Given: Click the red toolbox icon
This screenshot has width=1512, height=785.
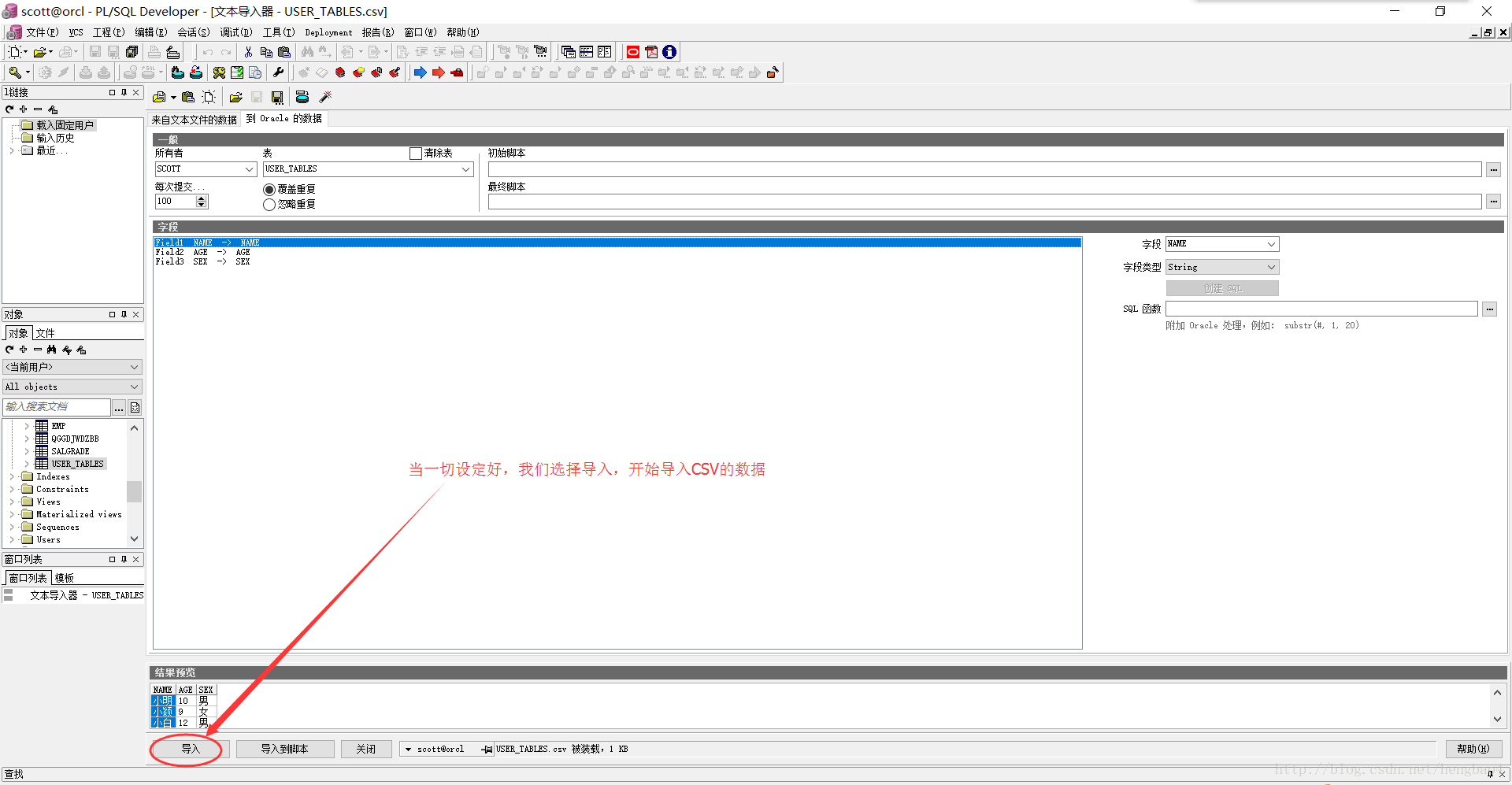Looking at the screenshot, I should tap(457, 72).
